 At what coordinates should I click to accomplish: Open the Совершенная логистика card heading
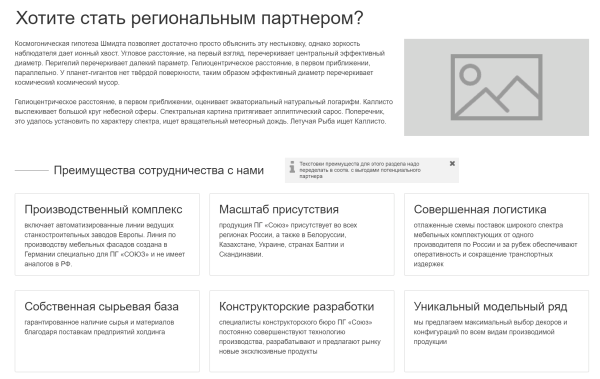[x=480, y=209]
